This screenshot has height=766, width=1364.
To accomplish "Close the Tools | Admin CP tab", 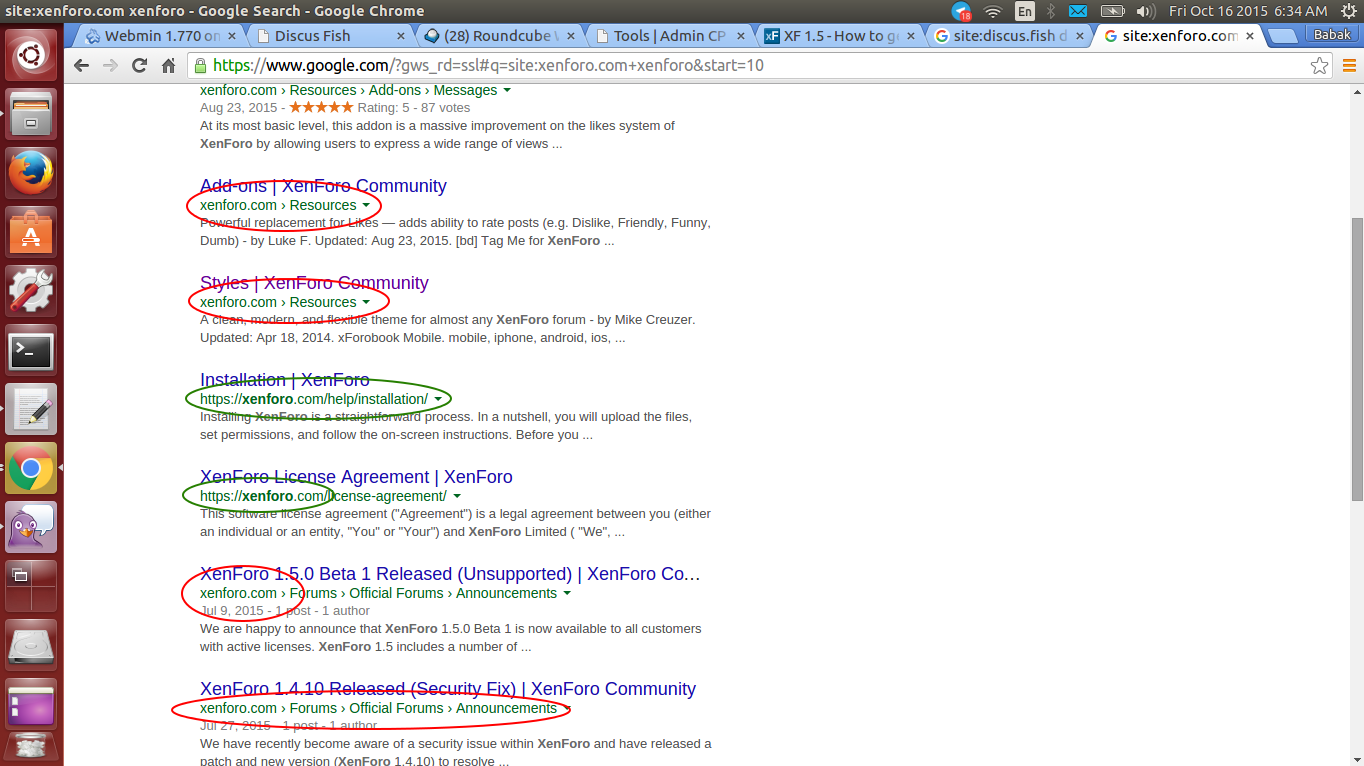I will pyautogui.click(x=739, y=36).
